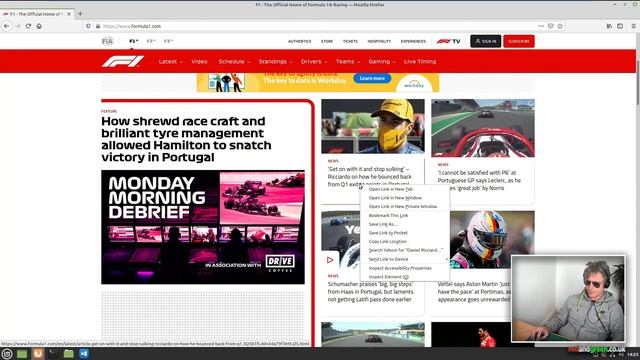Screen dimensions: 640x360
Task: Play the Schumacher article video icon
Action: 330,260
